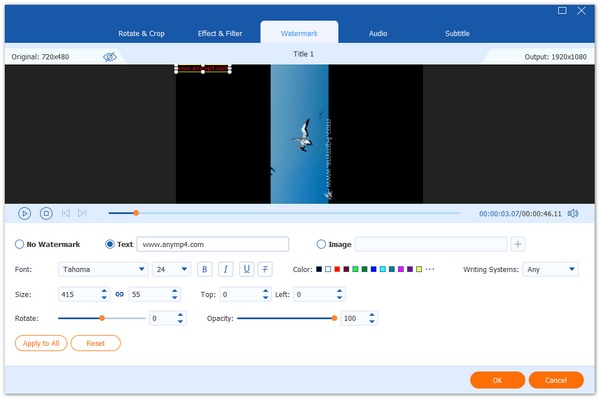Screen dimensions: 600x399
Task: Jump to the next frame
Action: click(82, 213)
